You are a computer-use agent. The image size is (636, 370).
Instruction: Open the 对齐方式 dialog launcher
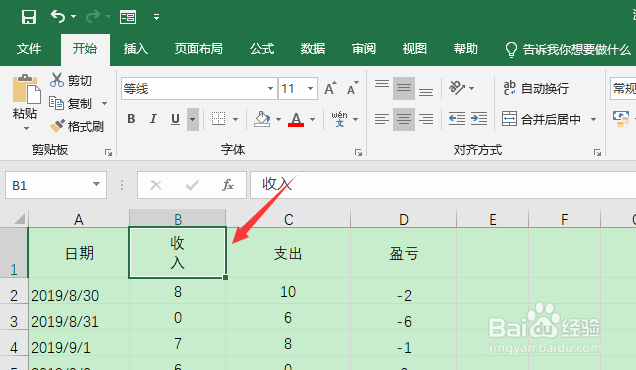click(x=597, y=153)
